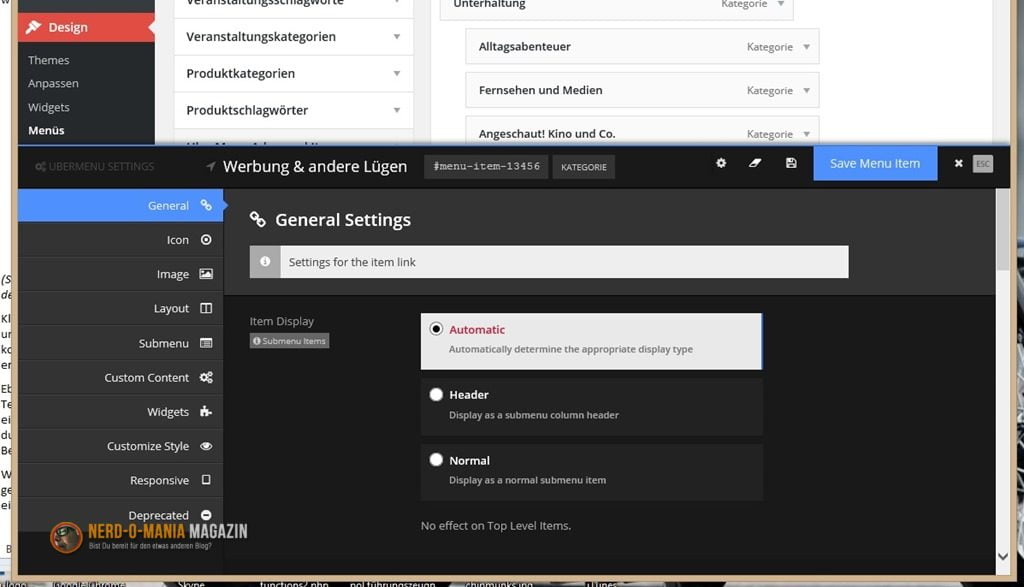The width and height of the screenshot is (1024, 587).
Task: Click the scroll-down chevron of the settings panel
Action: 1003,557
